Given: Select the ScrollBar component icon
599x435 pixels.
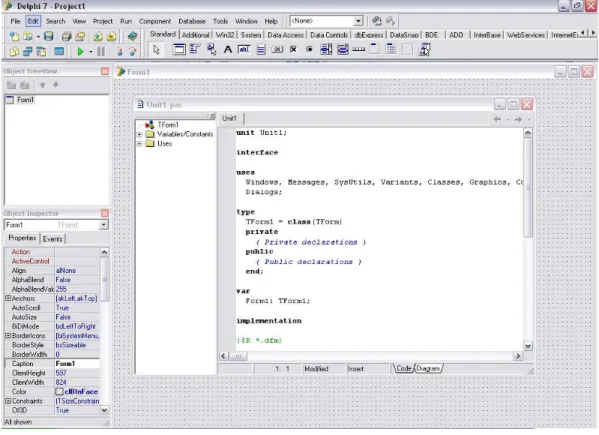Looking at the screenshot, I should [359, 49].
